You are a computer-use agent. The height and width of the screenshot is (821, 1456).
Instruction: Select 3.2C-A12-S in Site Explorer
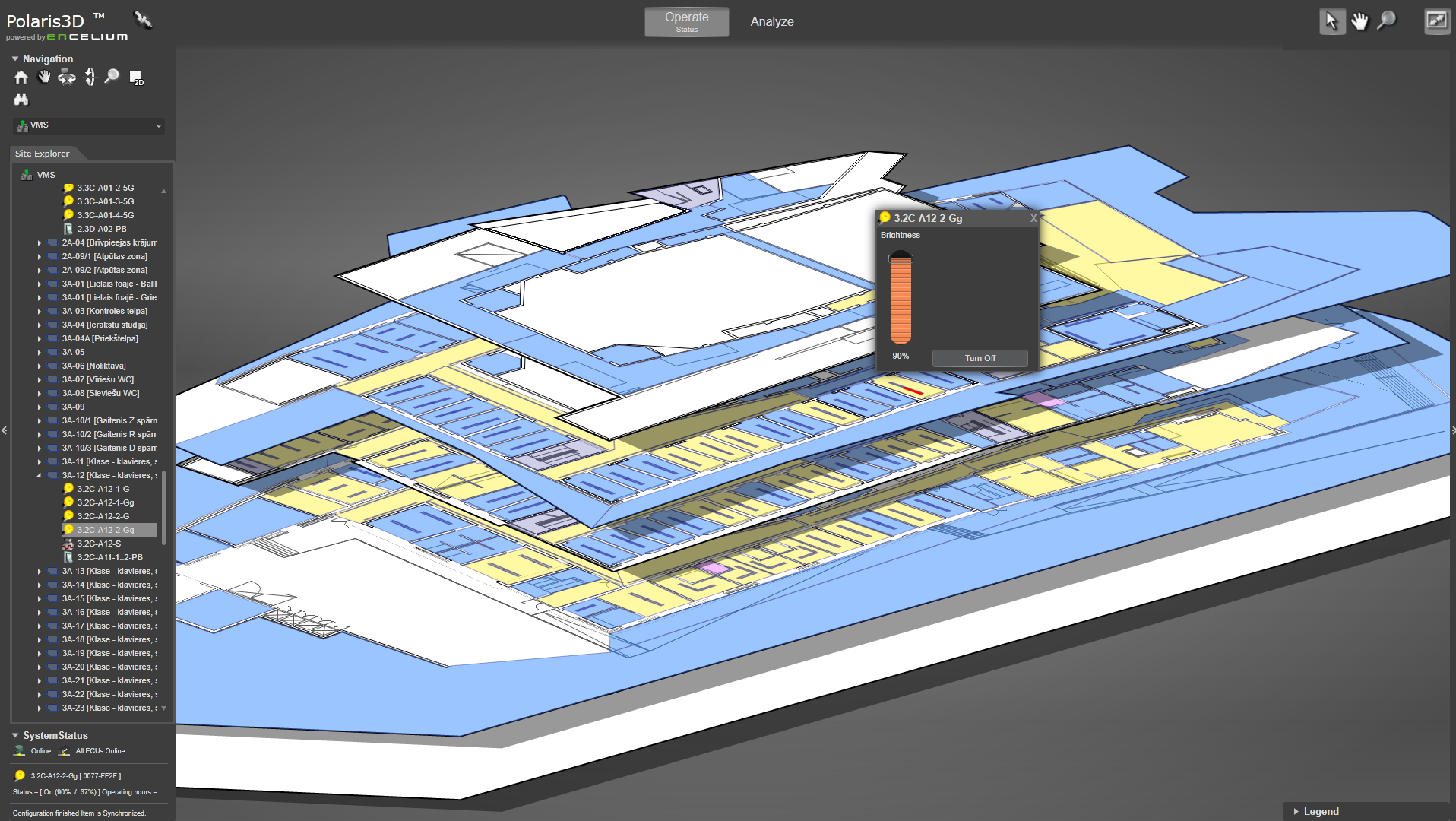[x=99, y=544]
